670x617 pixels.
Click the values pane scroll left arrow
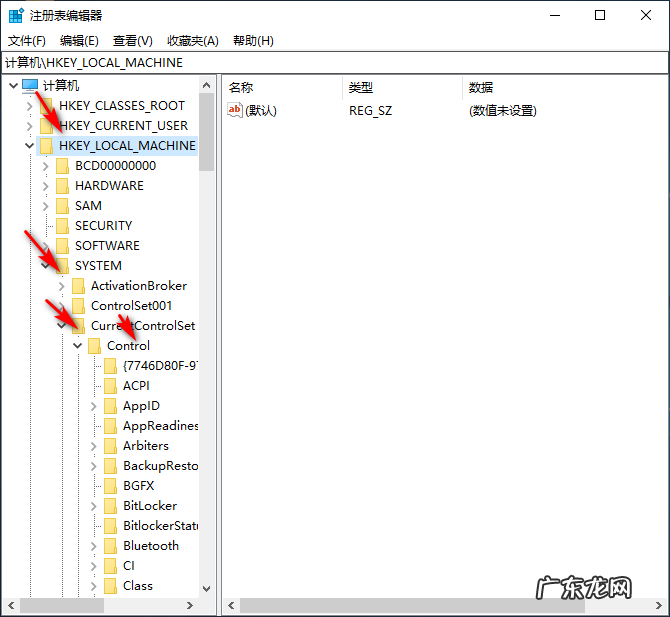(231, 605)
